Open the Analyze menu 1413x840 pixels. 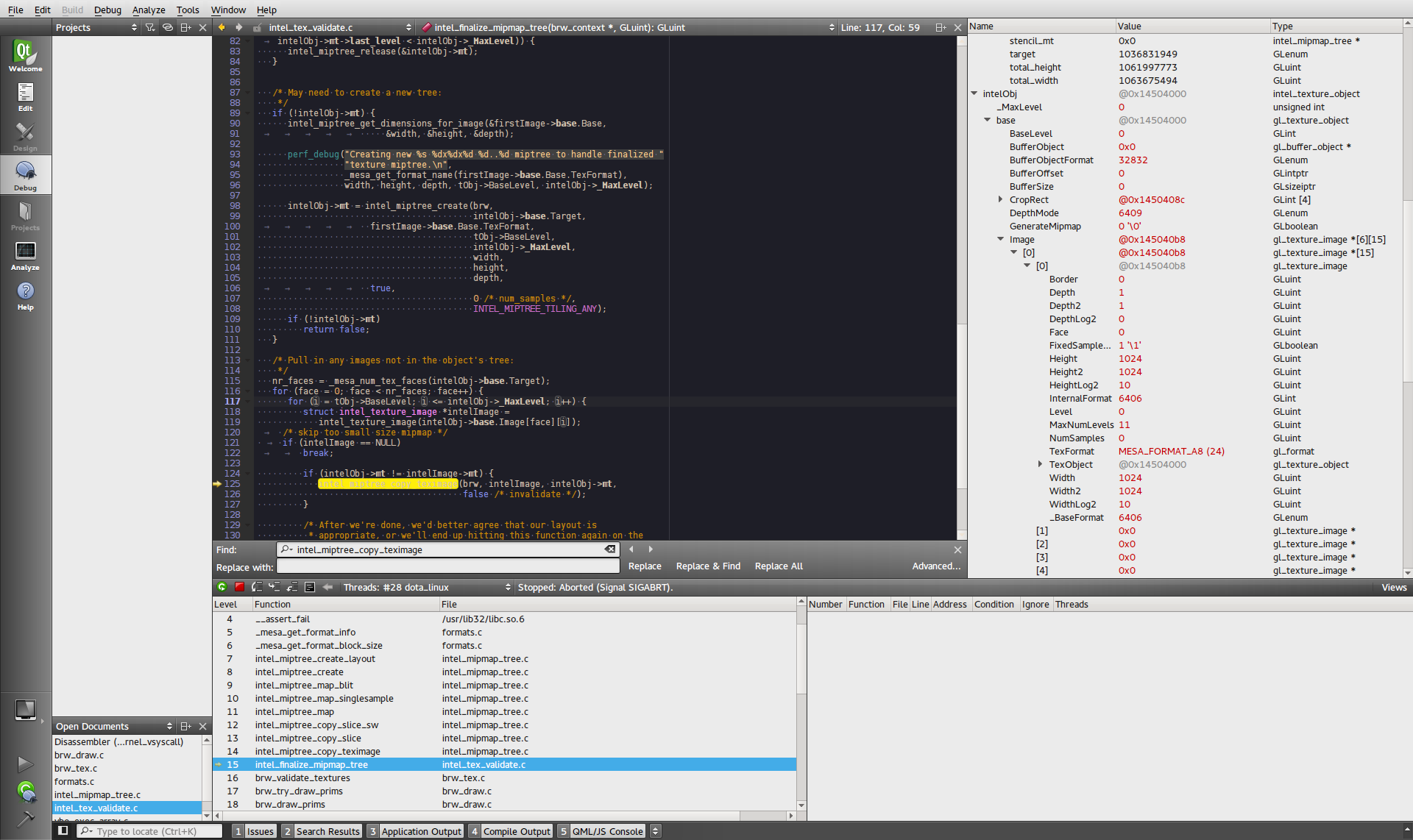click(x=148, y=10)
